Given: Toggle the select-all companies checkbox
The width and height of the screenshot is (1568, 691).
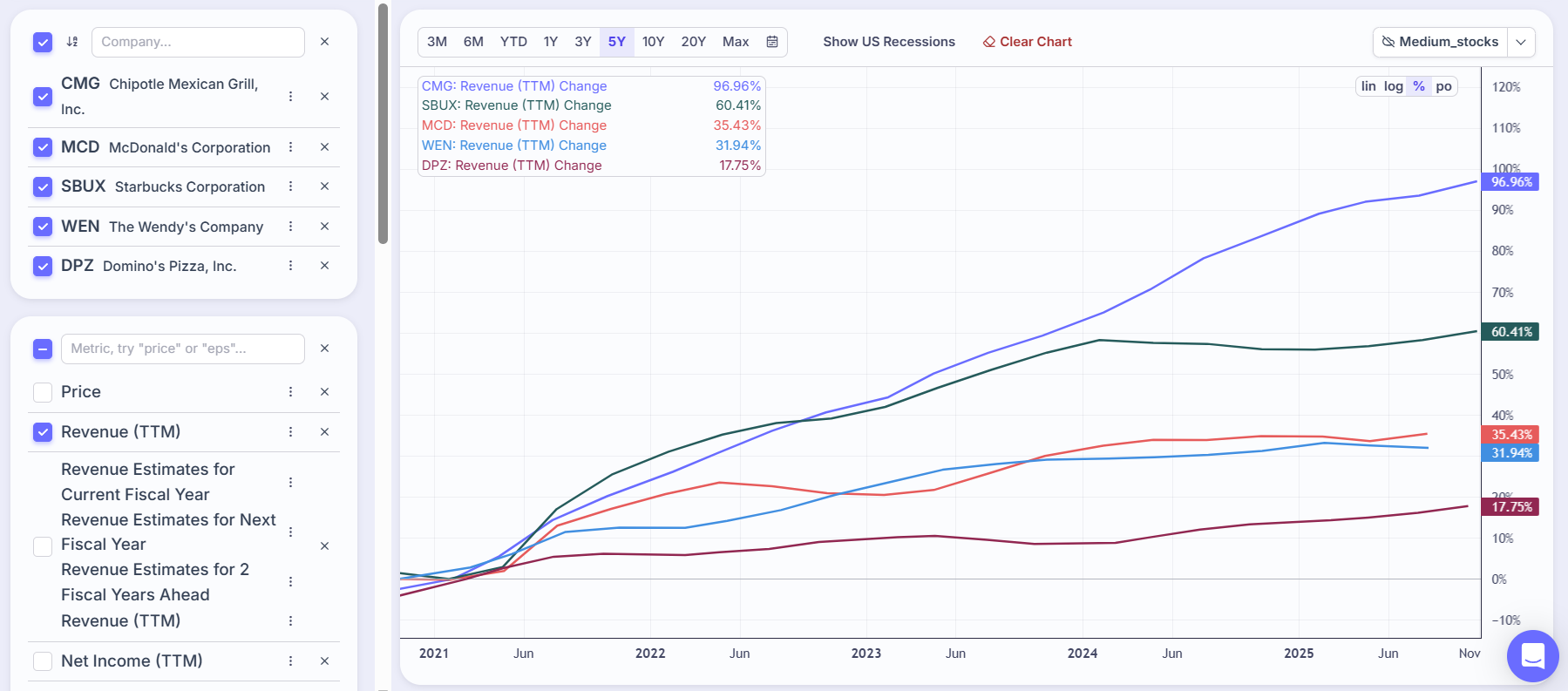Looking at the screenshot, I should click(43, 42).
